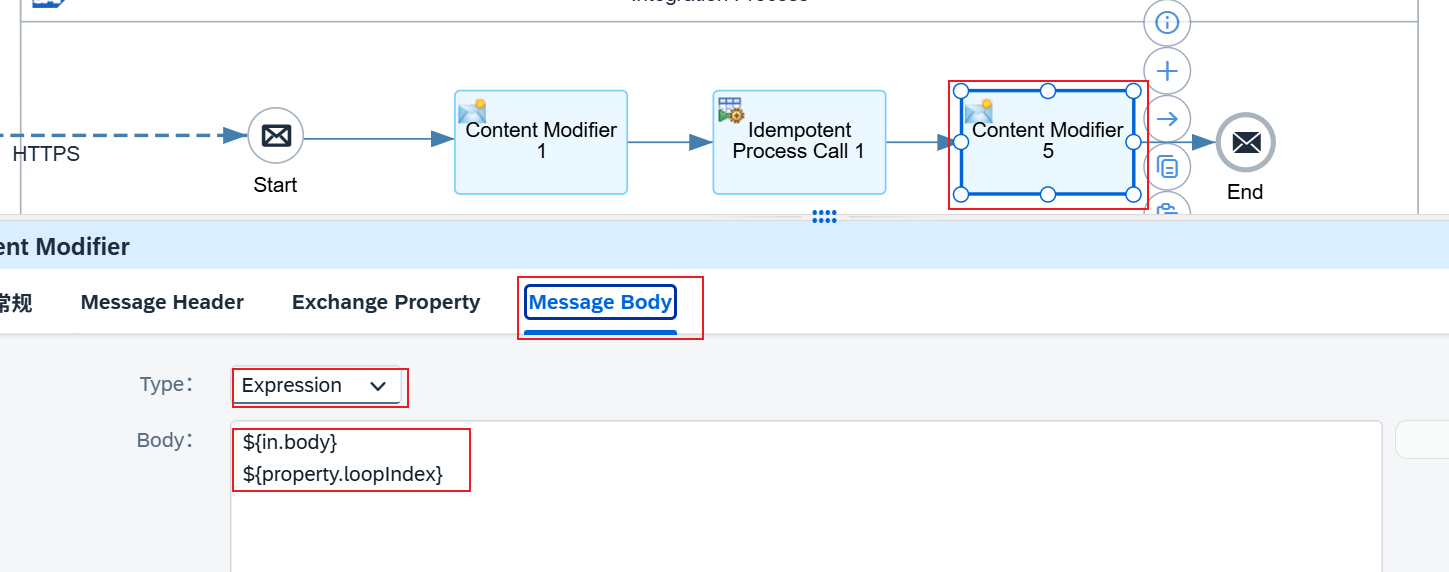
Task: Click the Start message event icon
Action: coord(275,135)
